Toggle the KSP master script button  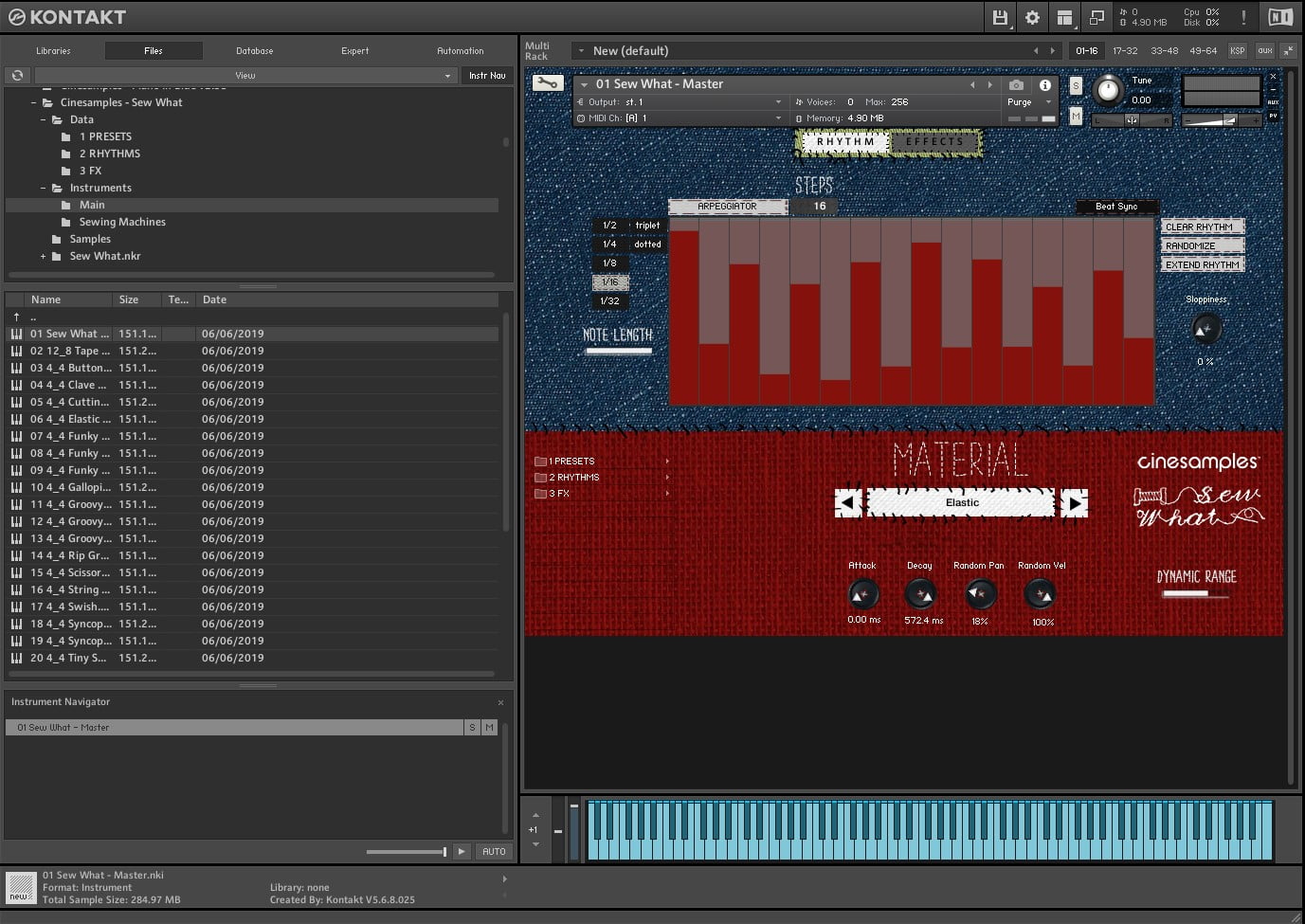tap(1237, 50)
